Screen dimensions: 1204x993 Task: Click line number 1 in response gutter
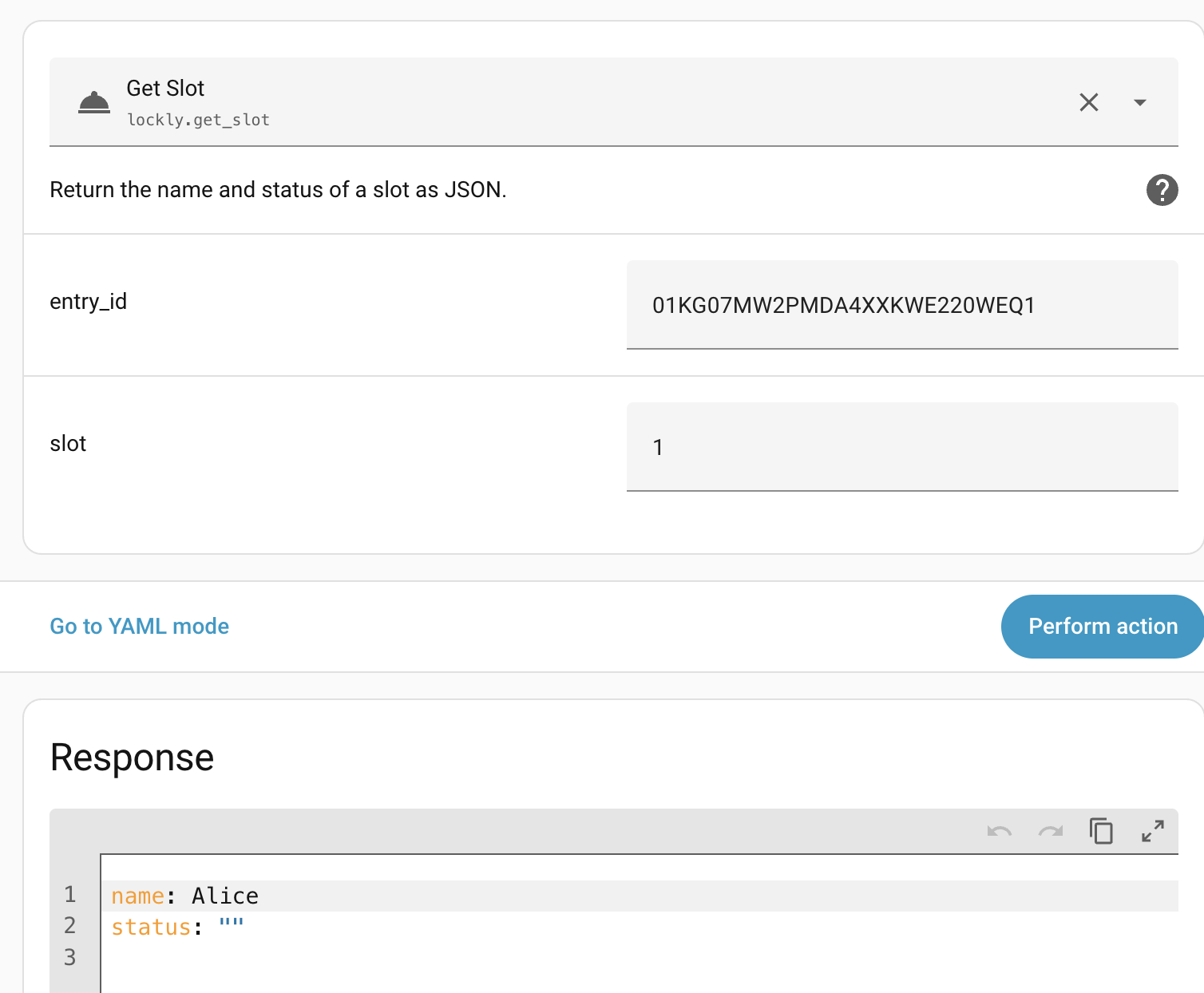70,895
